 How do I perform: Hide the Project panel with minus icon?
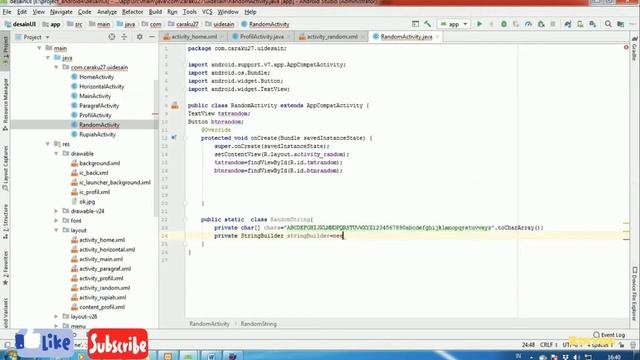(151, 37)
